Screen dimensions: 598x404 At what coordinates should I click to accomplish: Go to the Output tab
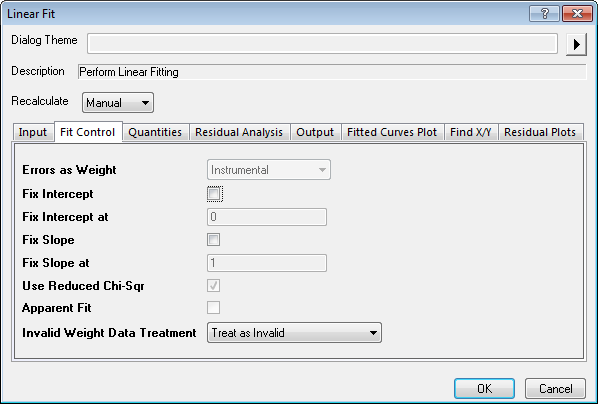(315, 132)
